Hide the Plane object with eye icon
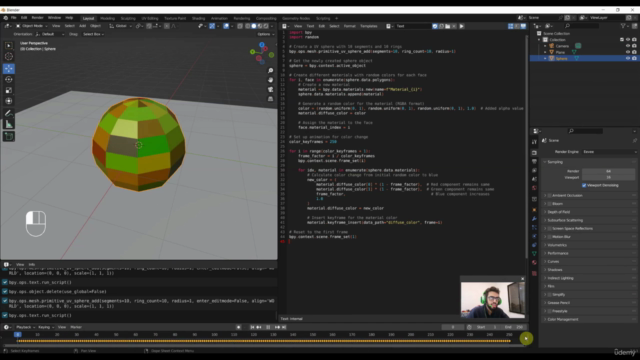Image resolution: width=640 pixels, height=360 pixels. [628, 52]
